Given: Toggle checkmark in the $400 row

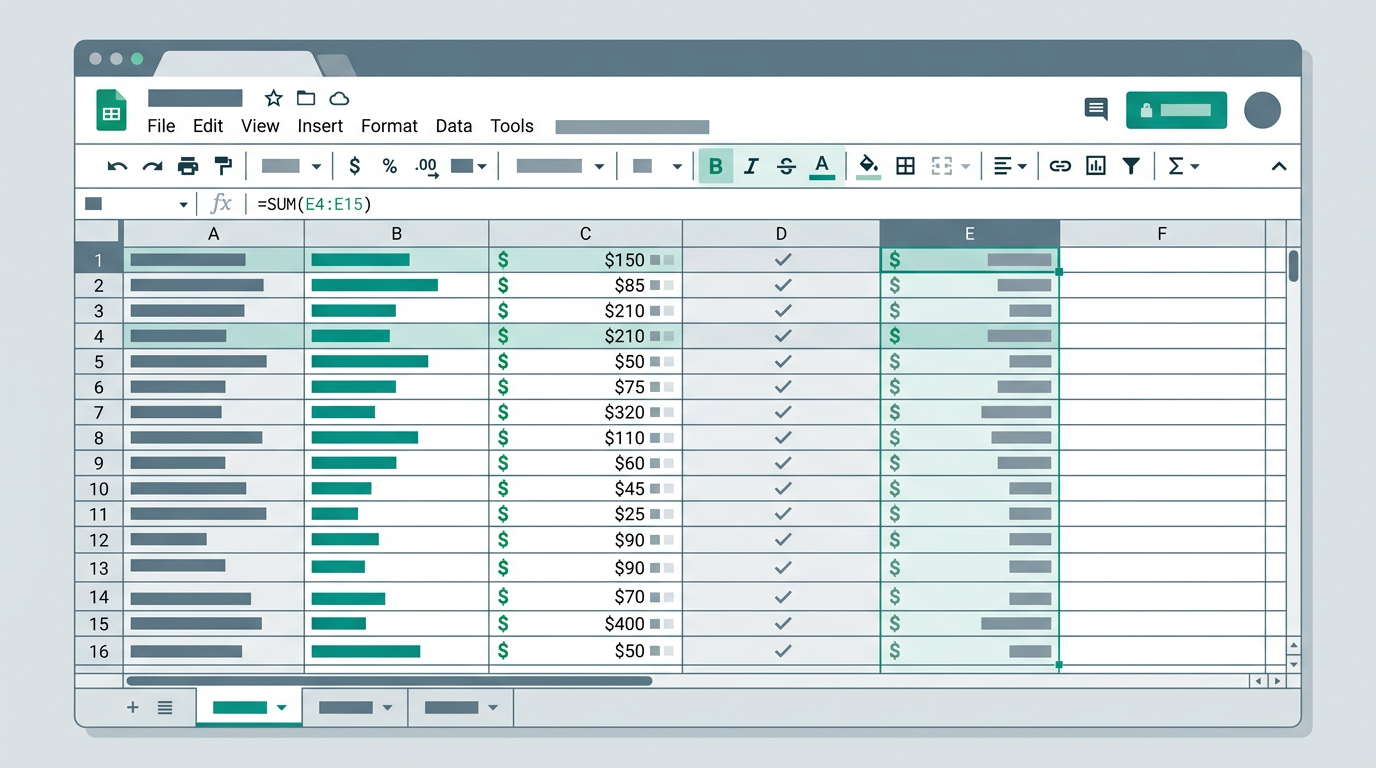Looking at the screenshot, I should point(783,623).
